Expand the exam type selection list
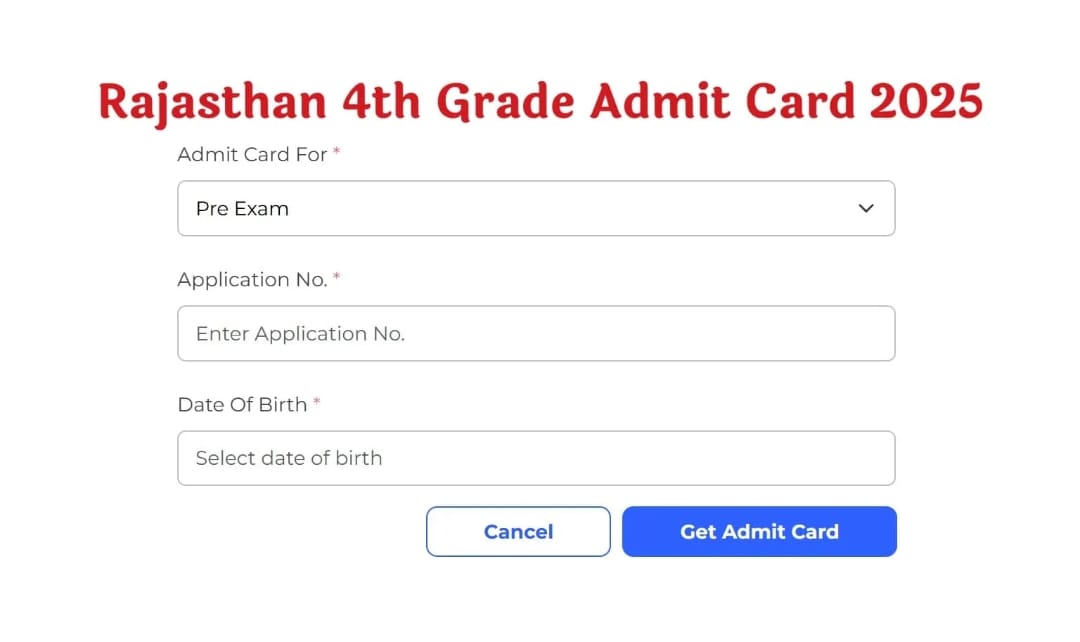The height and width of the screenshot is (642, 1080). tap(536, 208)
